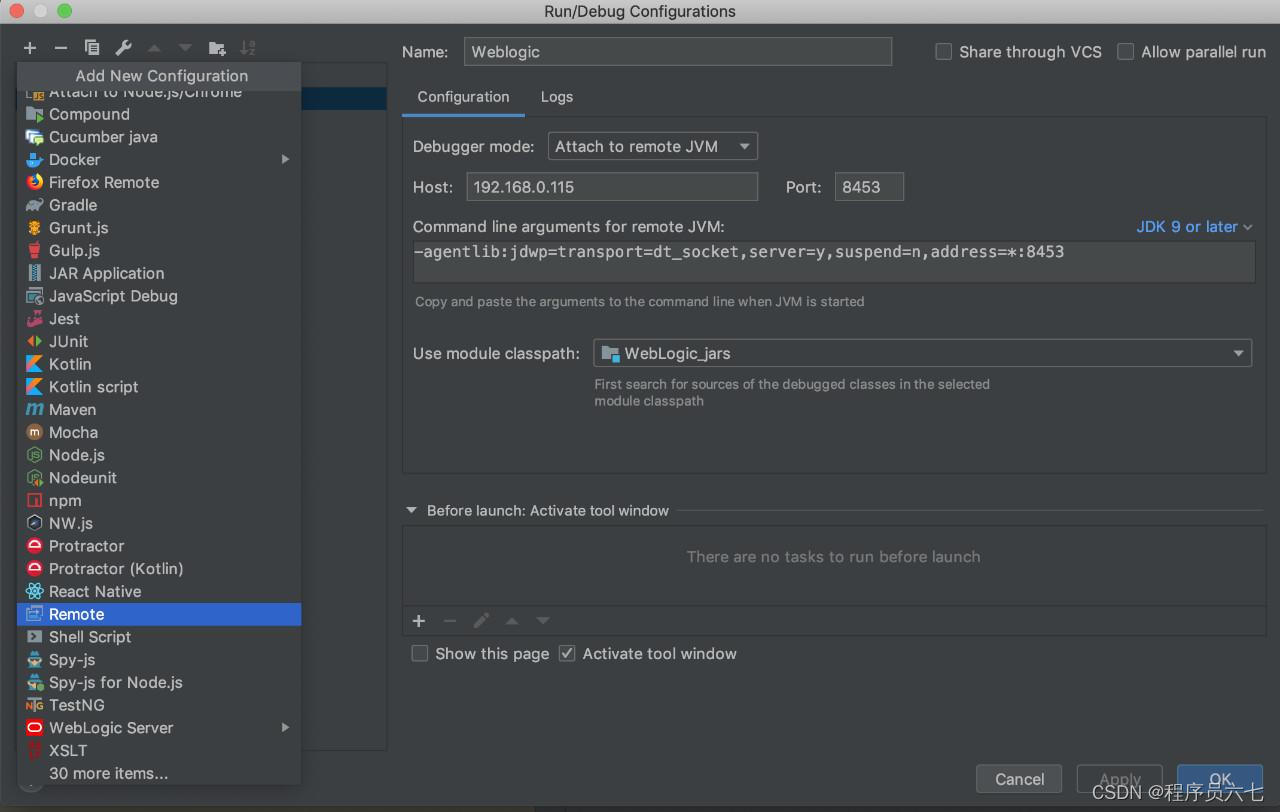Open the Debugger mode dropdown
This screenshot has width=1280, height=812.
653,147
